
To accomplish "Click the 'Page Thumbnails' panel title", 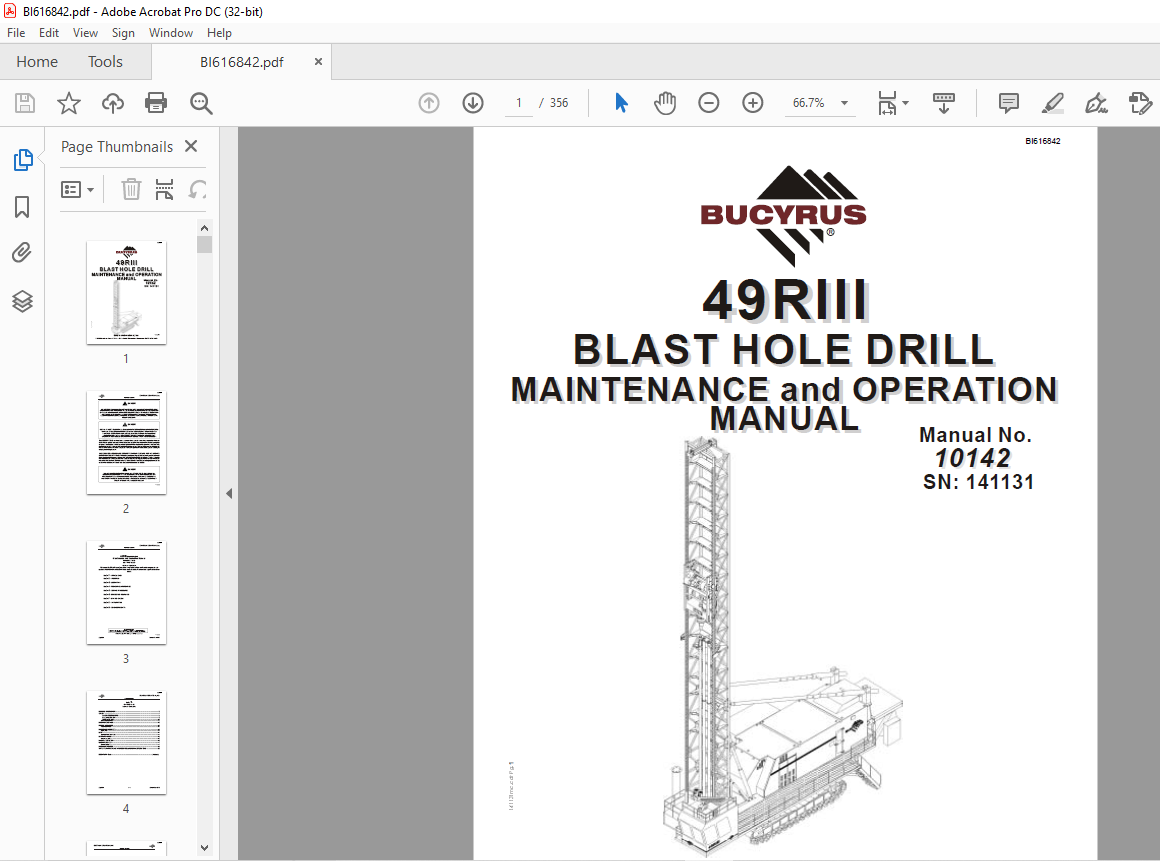I will 117,146.
